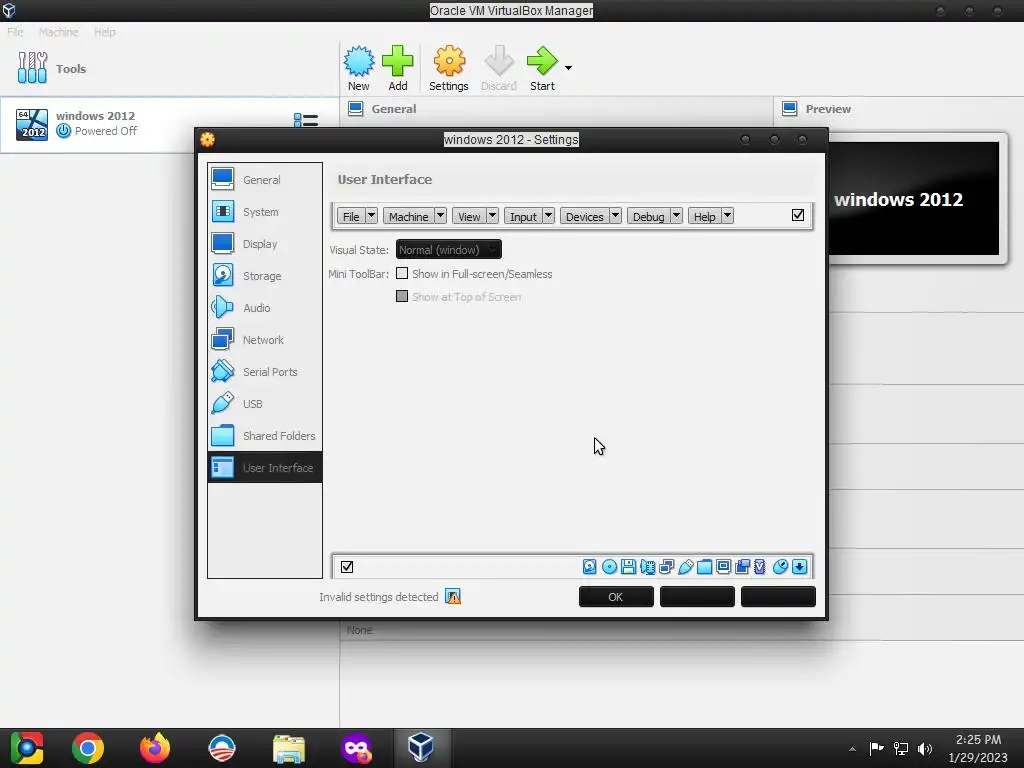Toggle the View menu button in editor

tap(469, 216)
